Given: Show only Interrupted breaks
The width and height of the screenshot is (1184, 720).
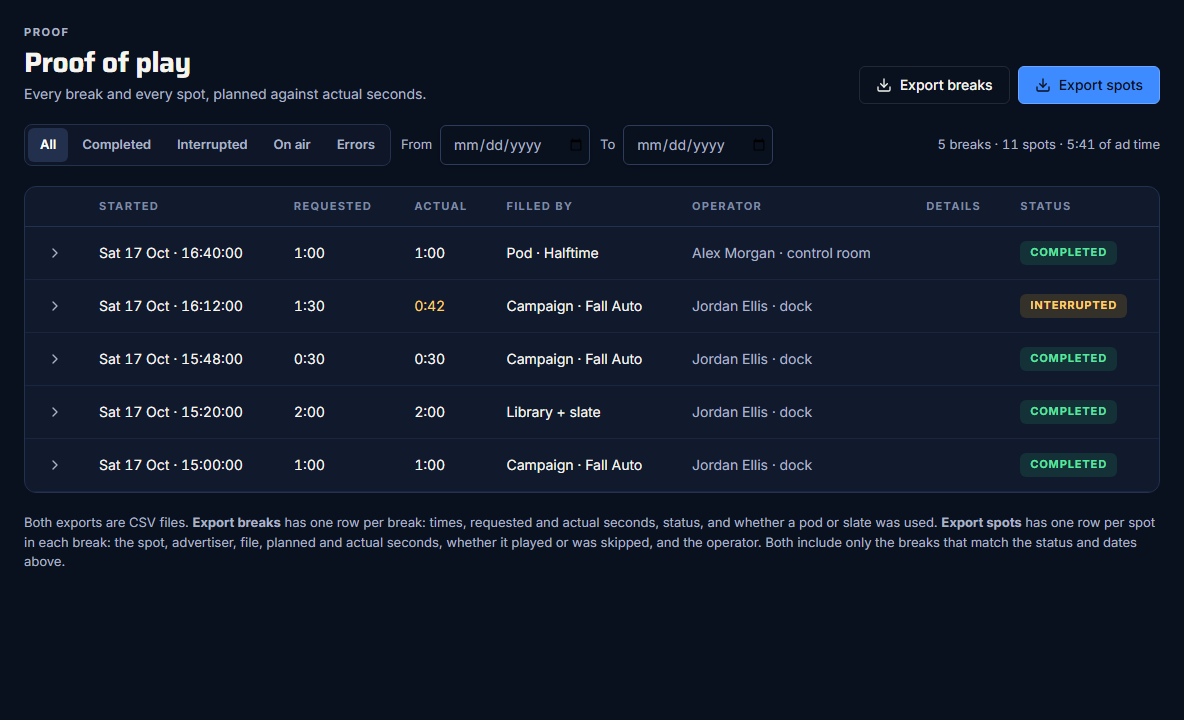Looking at the screenshot, I should [212, 145].
